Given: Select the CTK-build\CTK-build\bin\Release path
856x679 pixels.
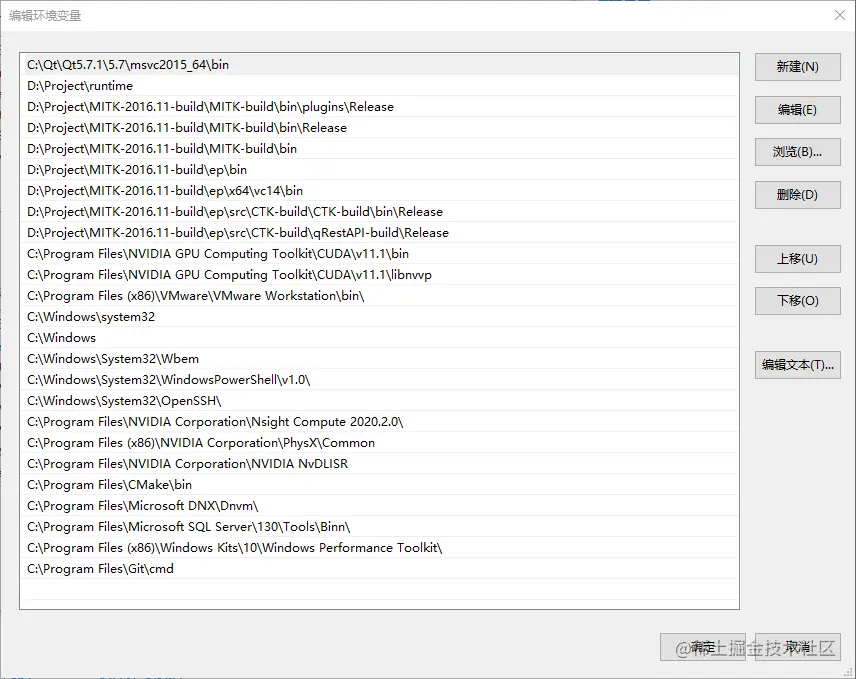Looking at the screenshot, I should 381,212.
